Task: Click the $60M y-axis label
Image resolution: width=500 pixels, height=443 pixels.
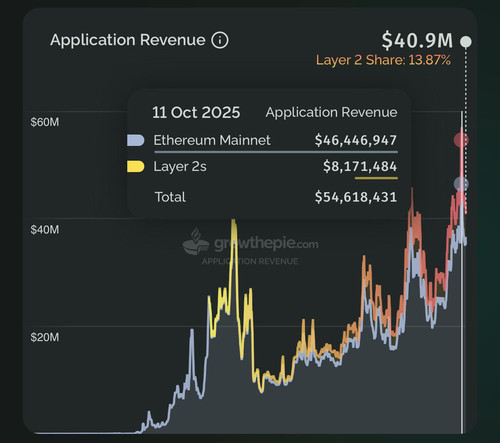Action: [x=45, y=122]
